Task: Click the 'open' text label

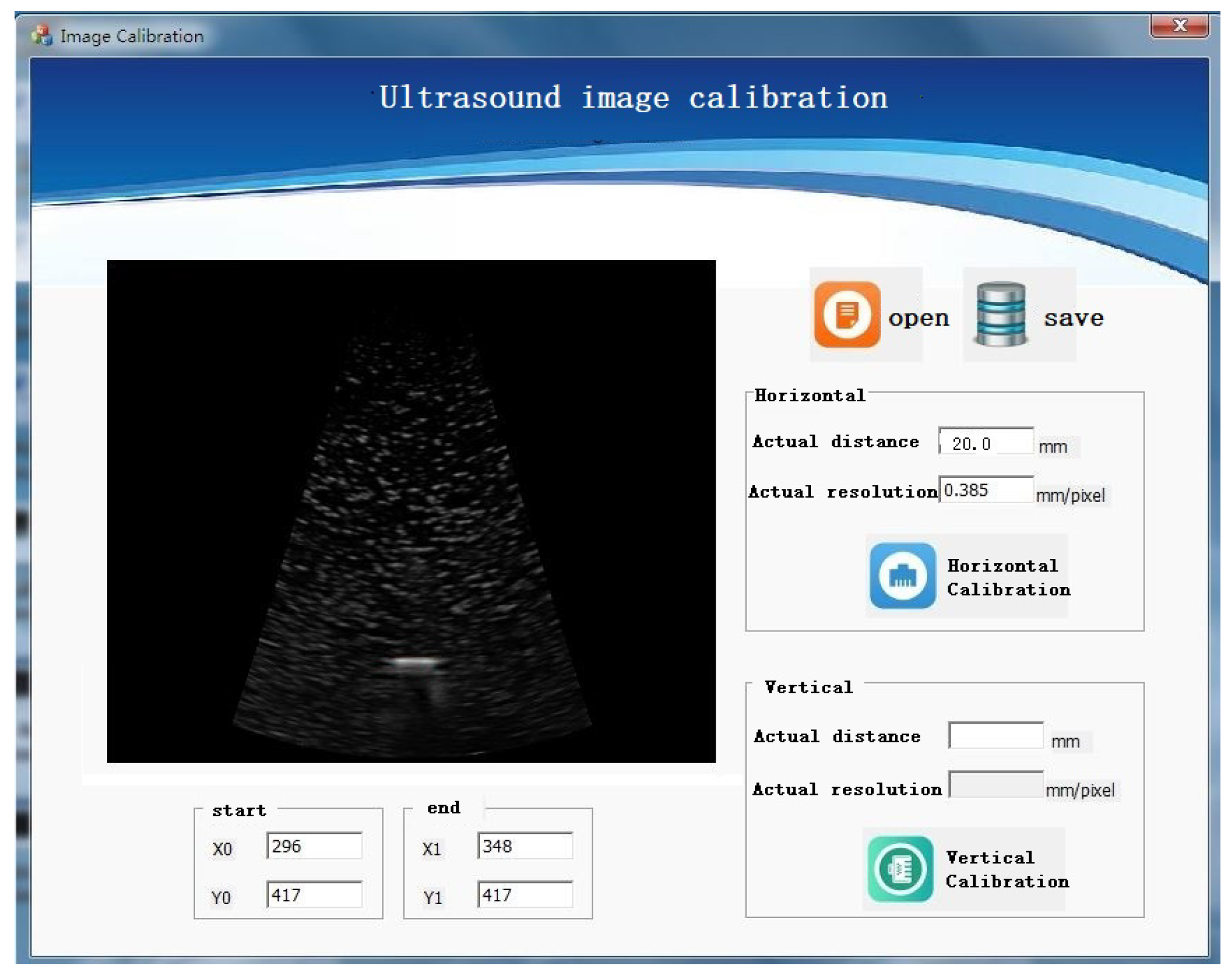Action: (x=919, y=318)
